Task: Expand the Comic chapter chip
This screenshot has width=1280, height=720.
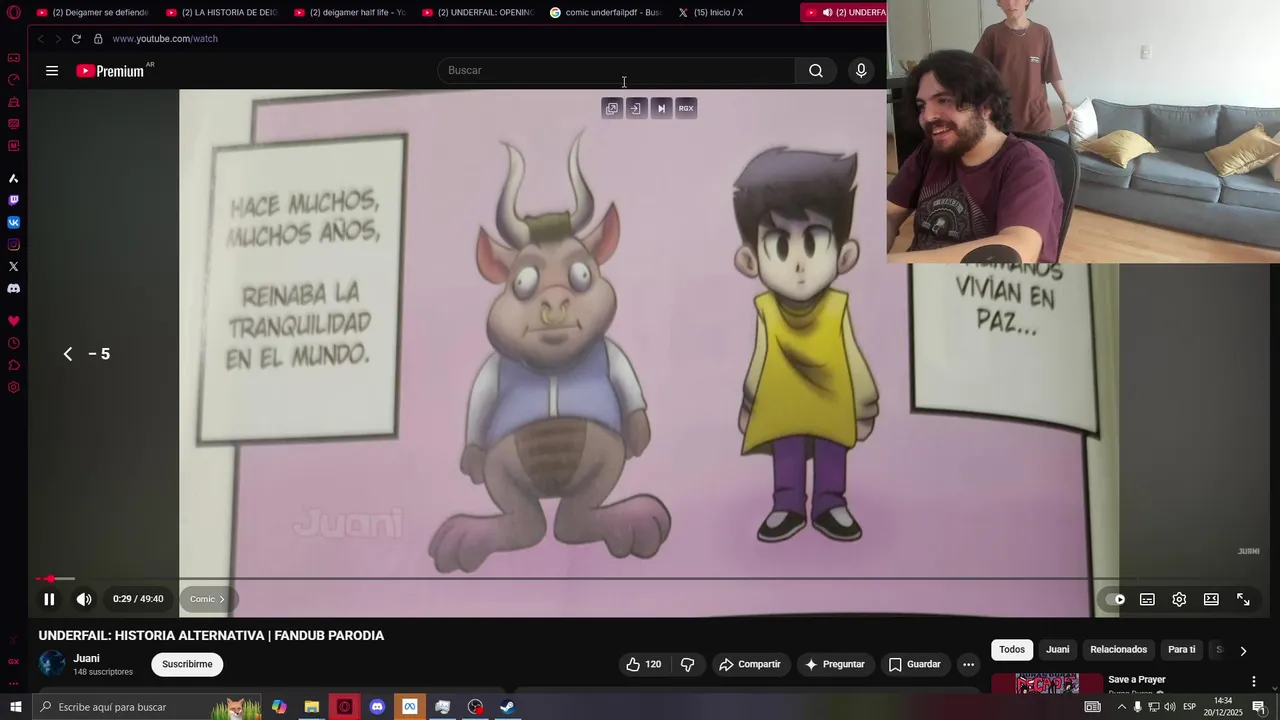Action: [208, 599]
